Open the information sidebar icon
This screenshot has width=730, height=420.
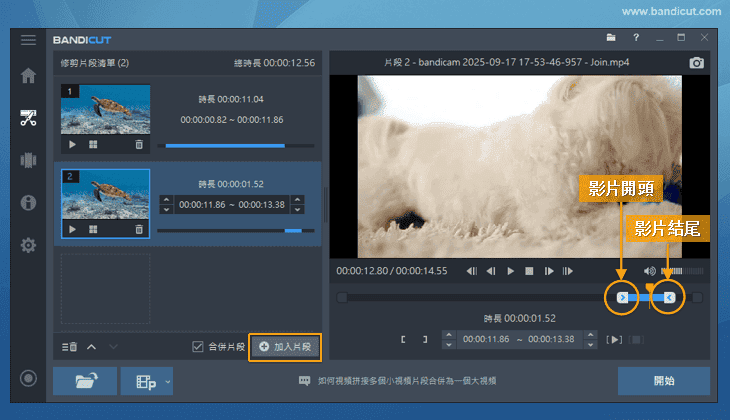click(28, 203)
